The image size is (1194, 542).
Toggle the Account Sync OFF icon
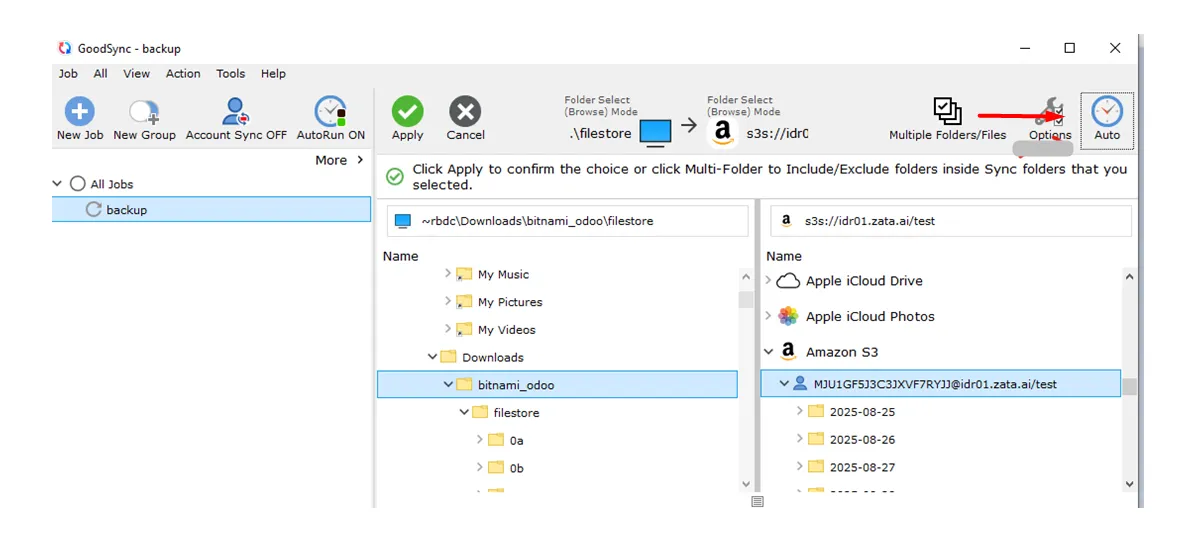pos(235,112)
